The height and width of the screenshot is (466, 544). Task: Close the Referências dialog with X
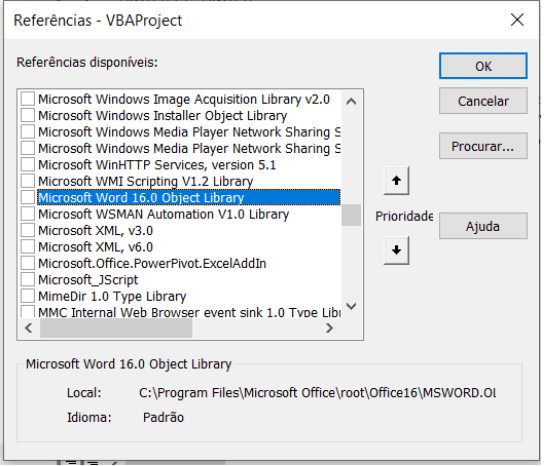[x=517, y=20]
